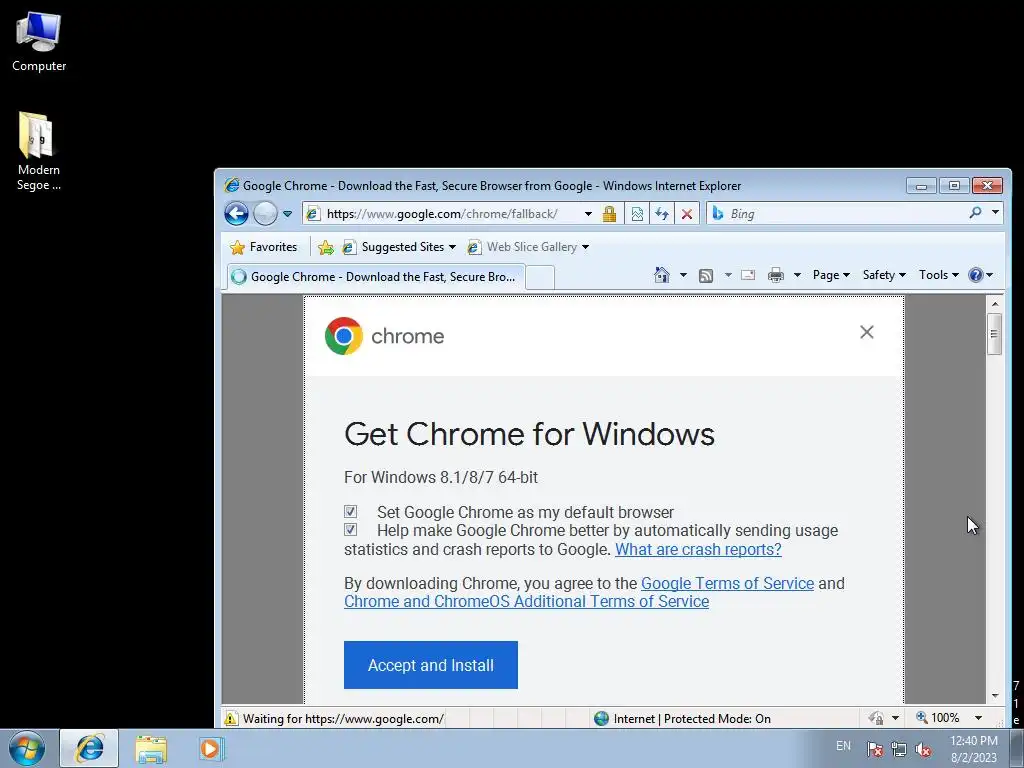
Task: Open the Tools menu
Action: (938, 275)
